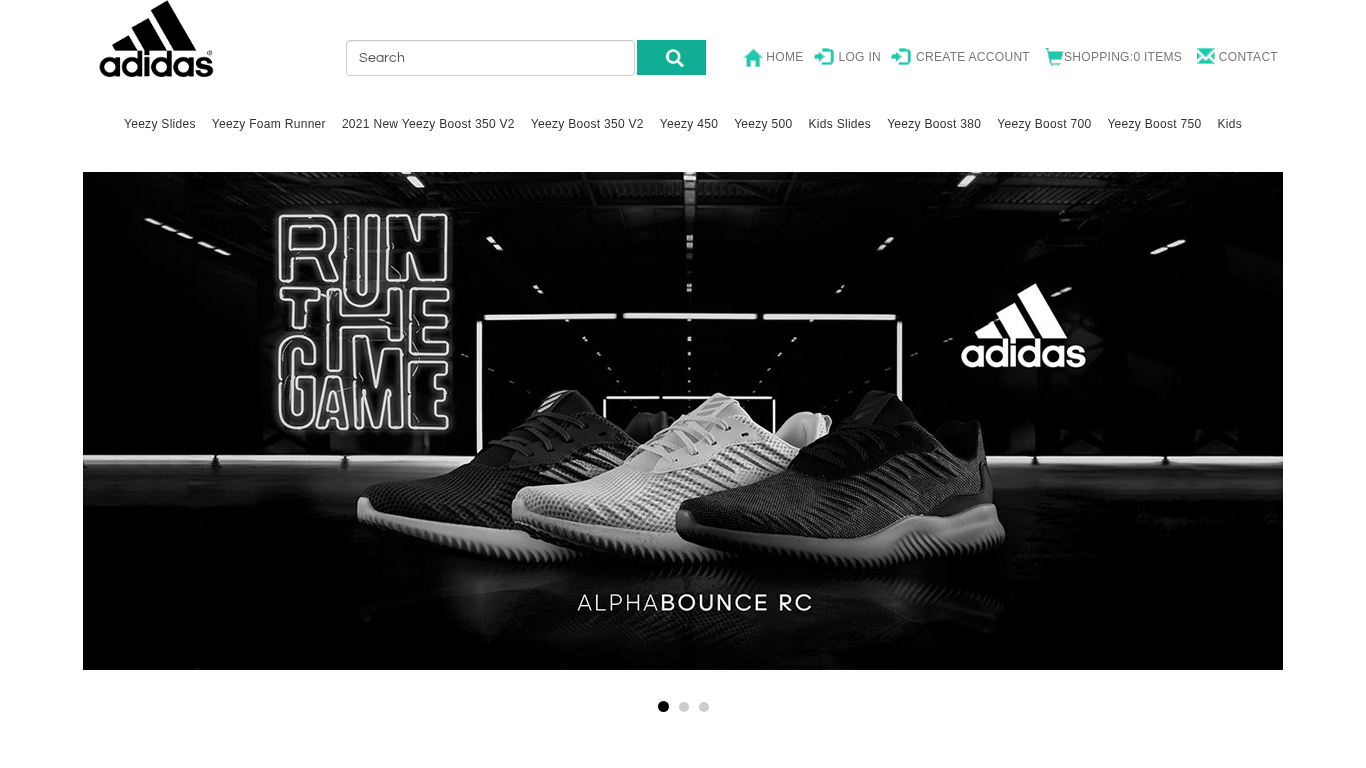1366x768 pixels.
Task: Click the magnifier search button
Action: 671,58
